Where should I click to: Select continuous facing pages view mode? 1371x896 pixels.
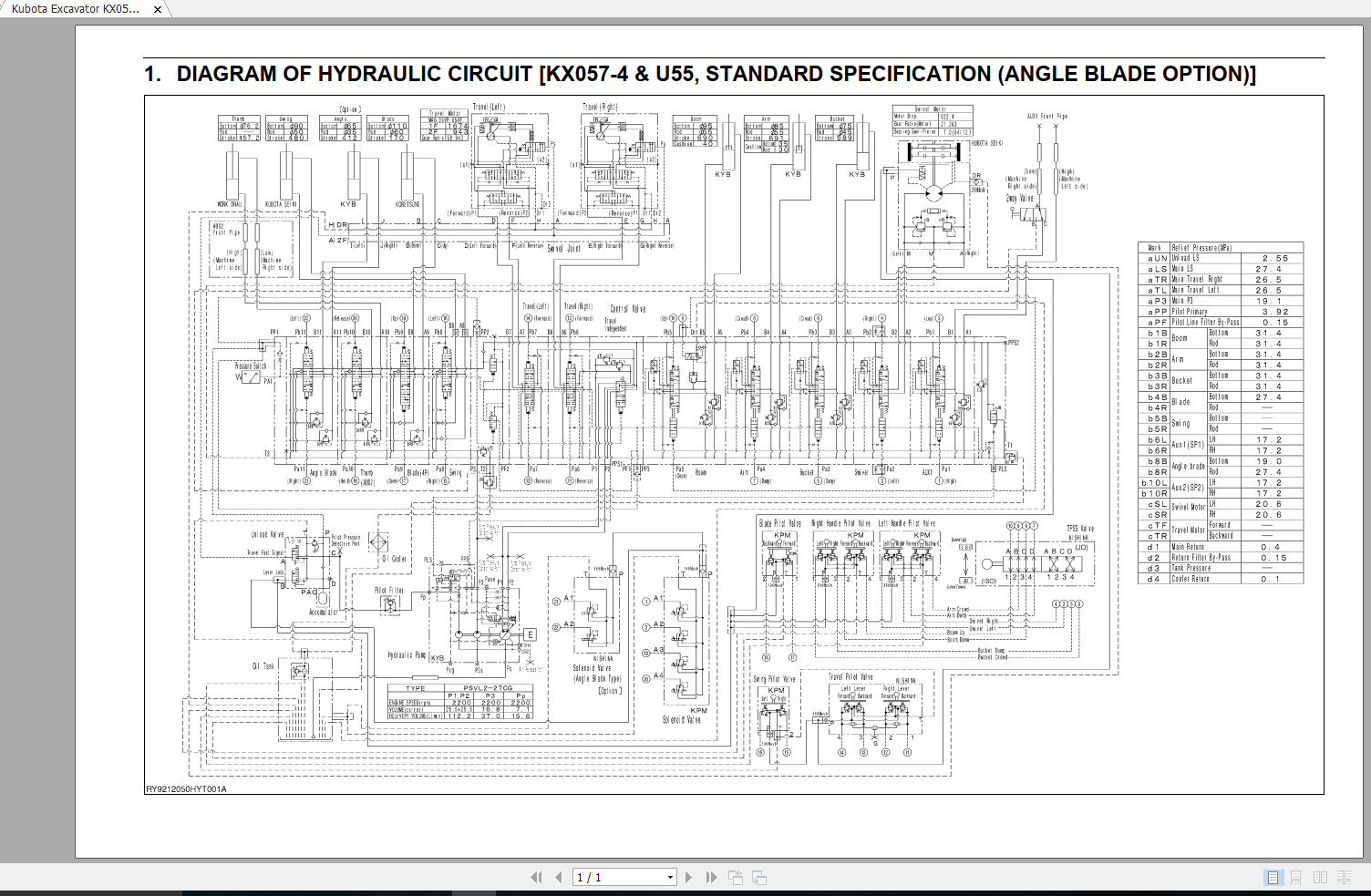pyautogui.click(x=1344, y=877)
